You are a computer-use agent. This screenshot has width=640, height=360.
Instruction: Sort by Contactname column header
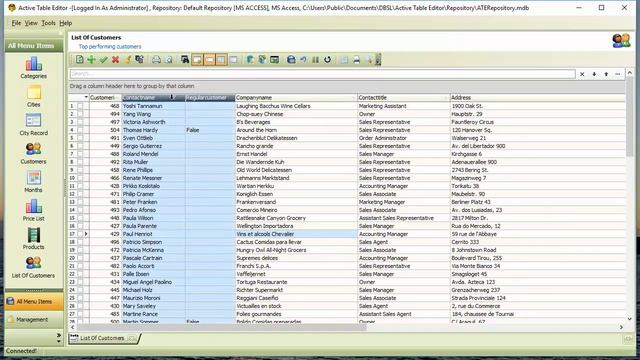coord(153,98)
